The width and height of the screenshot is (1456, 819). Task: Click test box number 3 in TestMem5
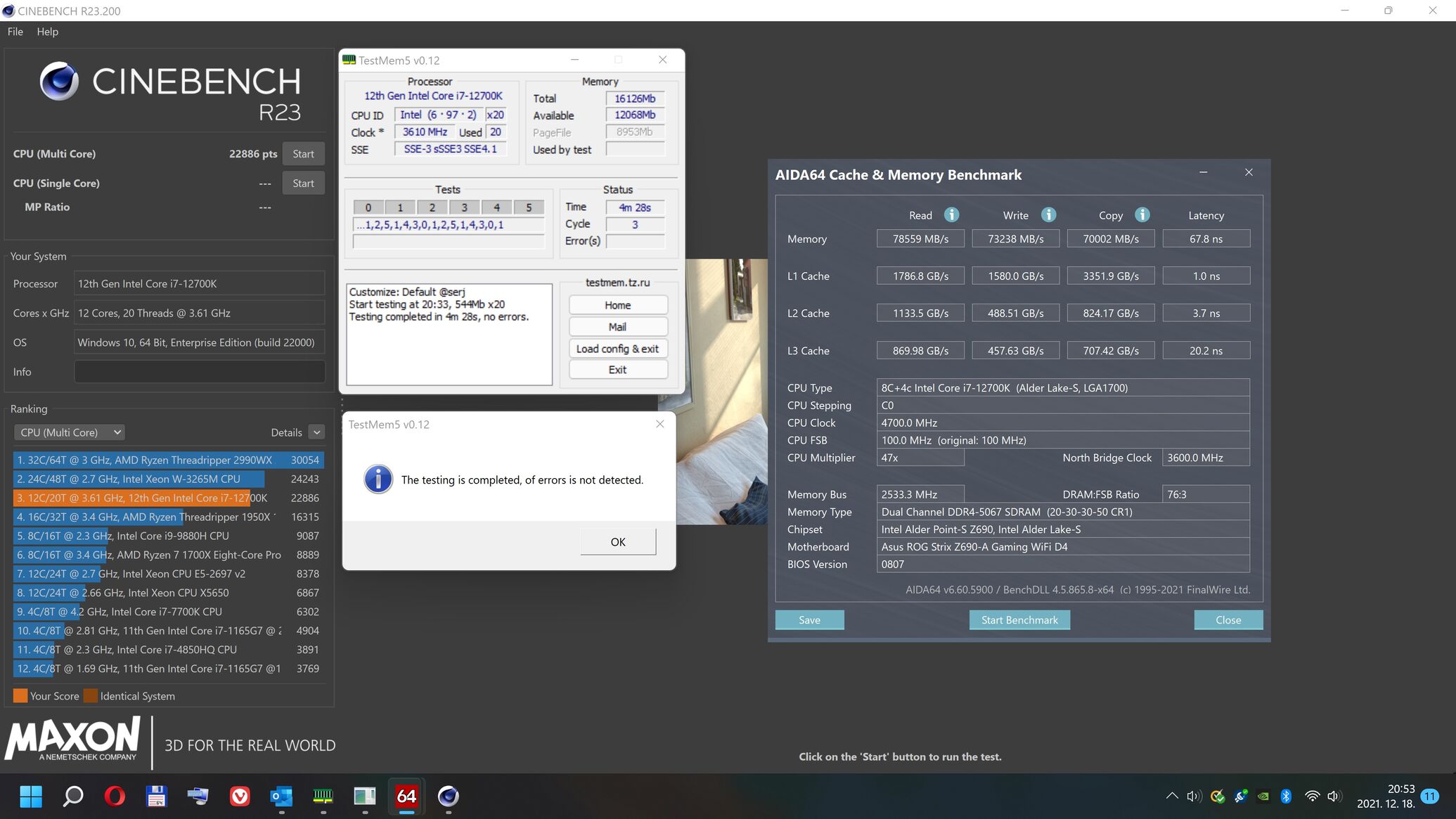(x=464, y=207)
